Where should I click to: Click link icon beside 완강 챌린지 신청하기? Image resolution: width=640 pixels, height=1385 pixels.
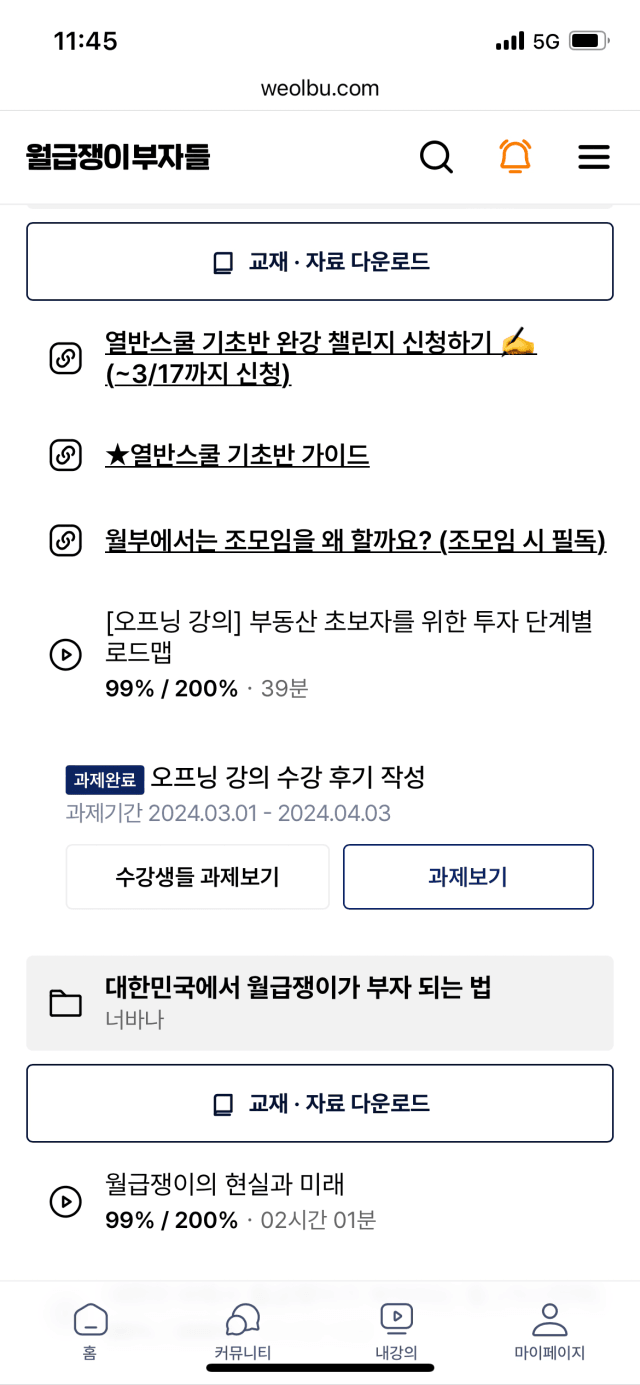[x=65, y=358]
